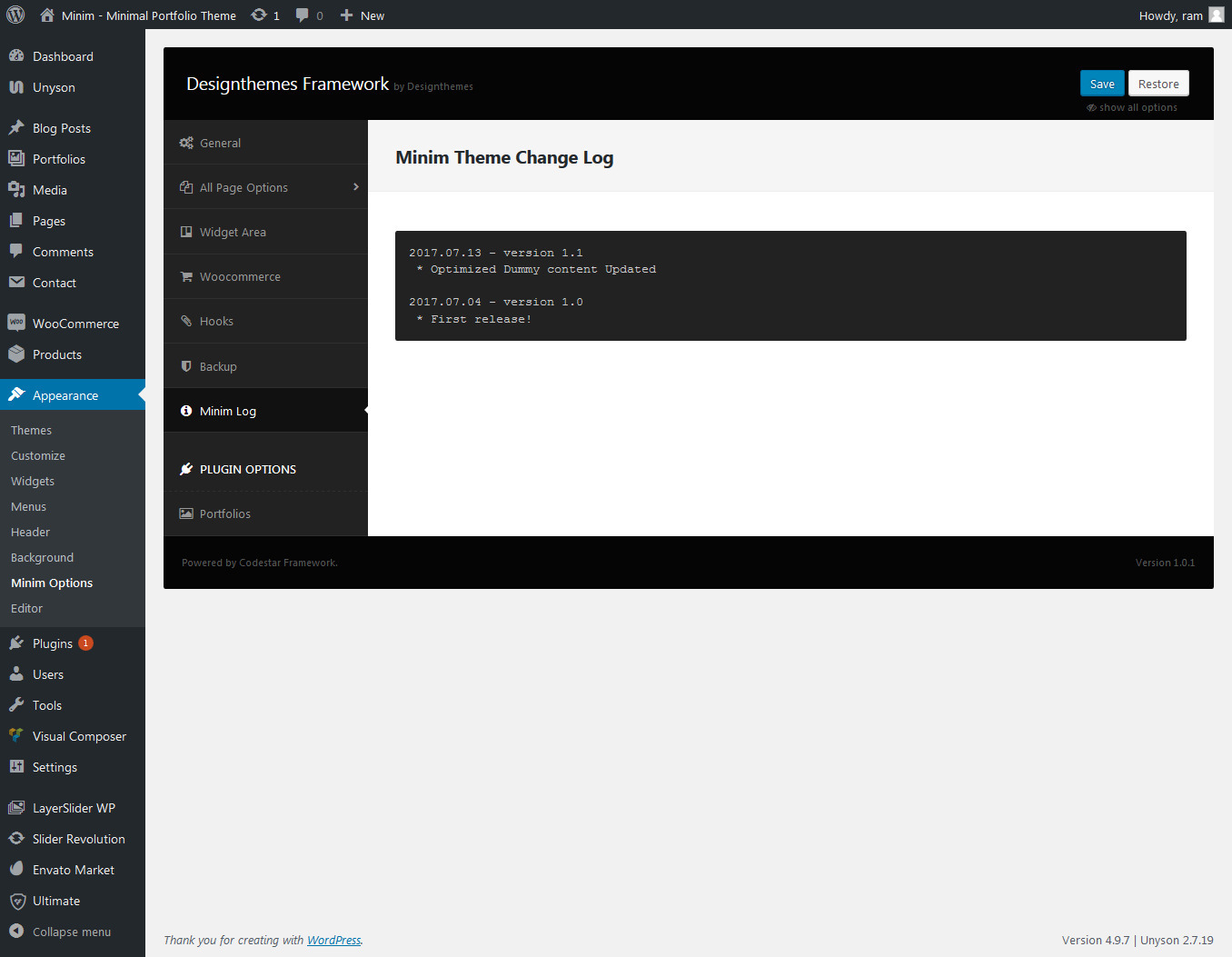1232x957 pixels.
Task: Click the changelog code block
Action: coord(790,285)
